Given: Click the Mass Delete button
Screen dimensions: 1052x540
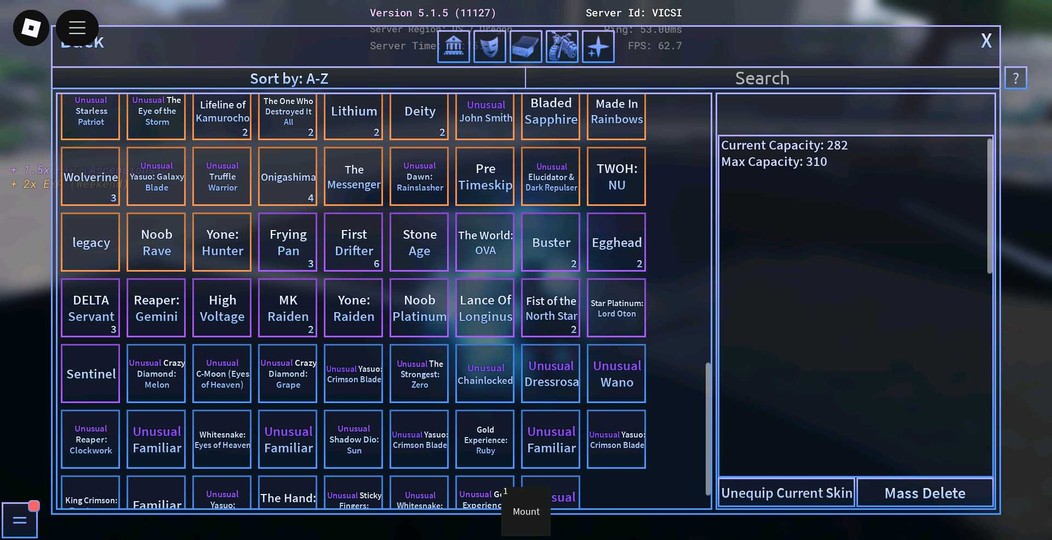Looking at the screenshot, I should [924, 493].
